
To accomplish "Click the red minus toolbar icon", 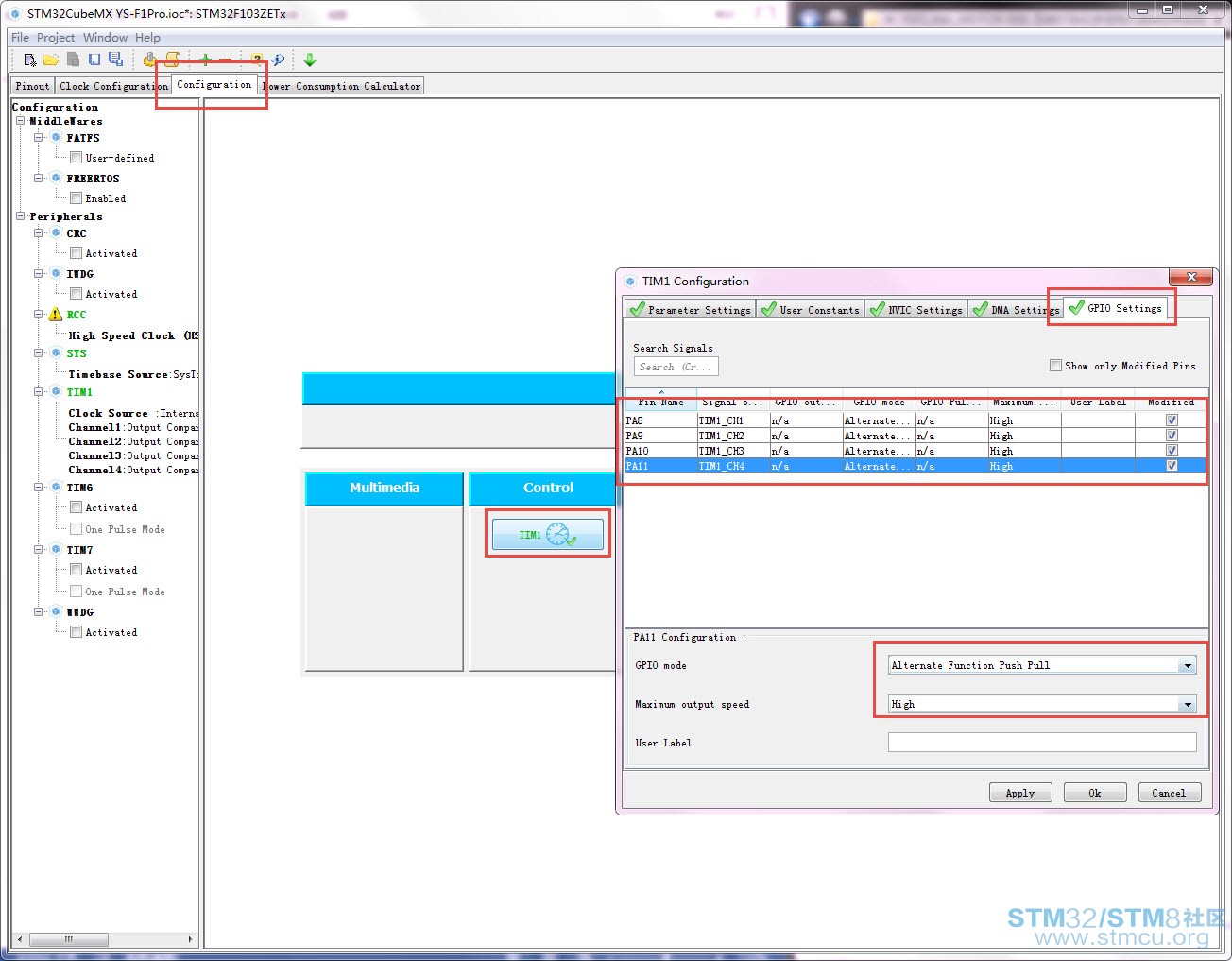I will pos(226,60).
